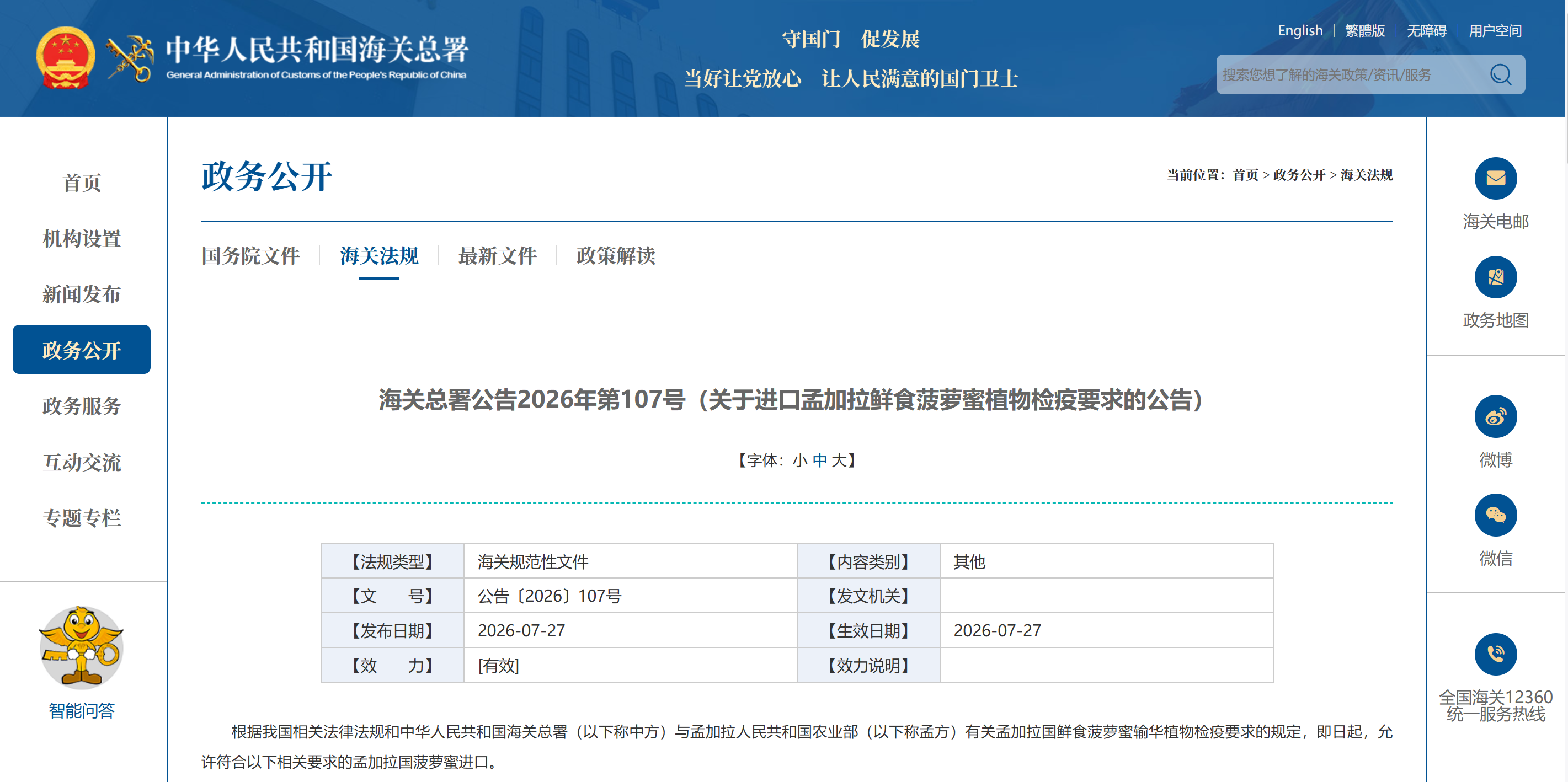This screenshot has height=782, width=1568.
Task: Click breadcrumb 首页 link
Action: pyautogui.click(x=1245, y=175)
